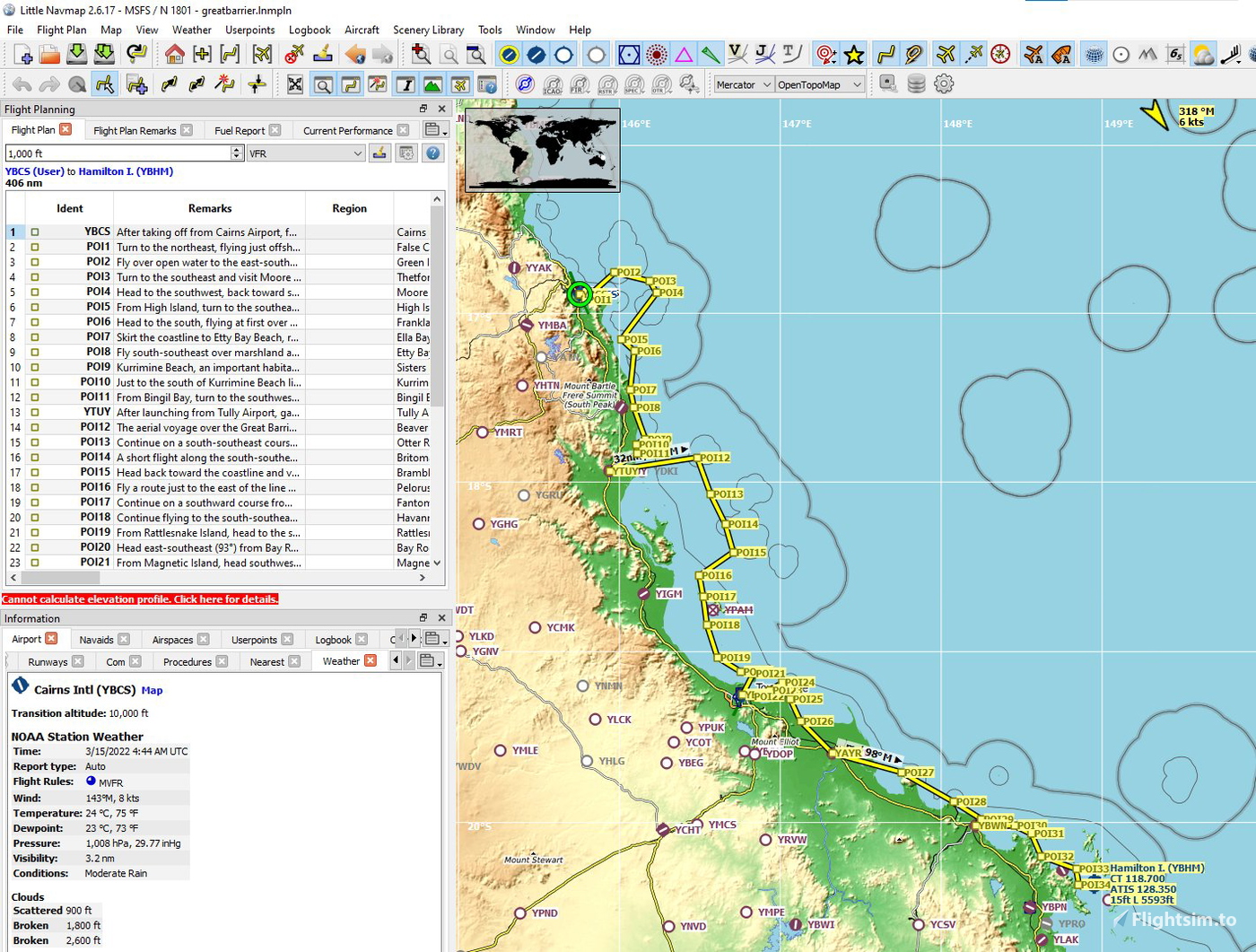1256x952 pixels.
Task: Go back to the previous map position
Action: point(355,55)
